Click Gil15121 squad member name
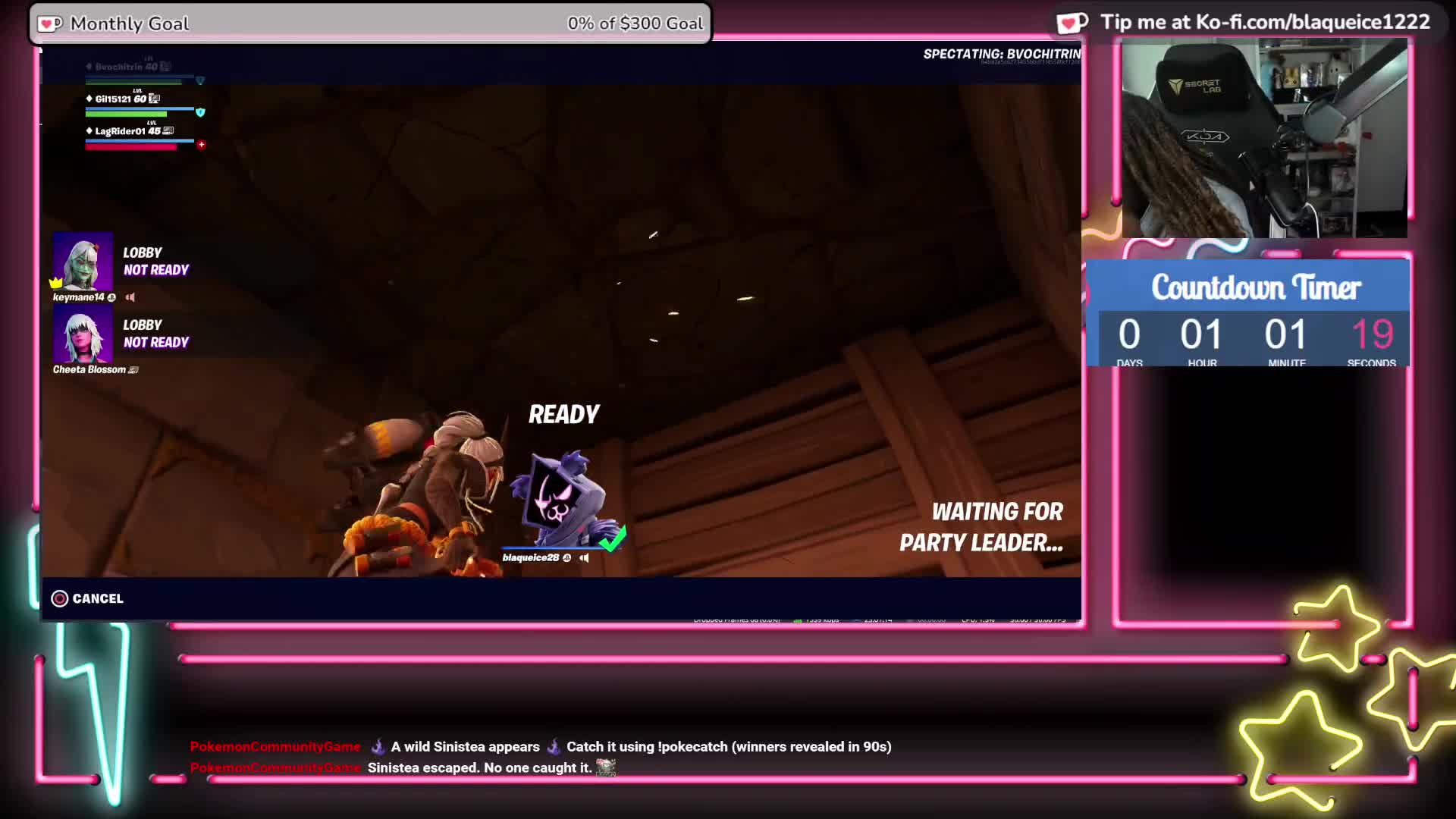Screen dimensions: 1456x819 pos(113,99)
